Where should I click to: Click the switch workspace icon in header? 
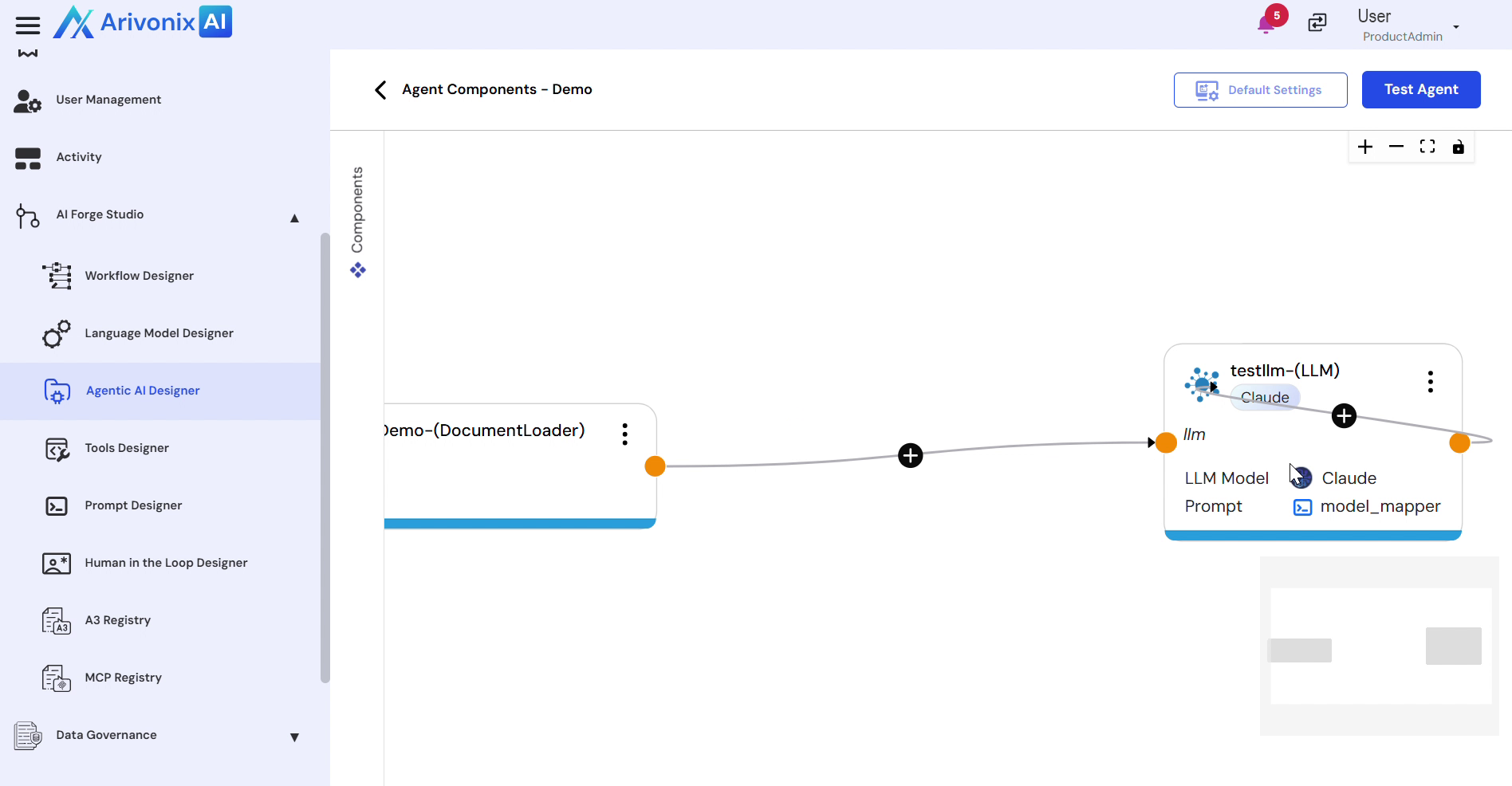[1317, 23]
